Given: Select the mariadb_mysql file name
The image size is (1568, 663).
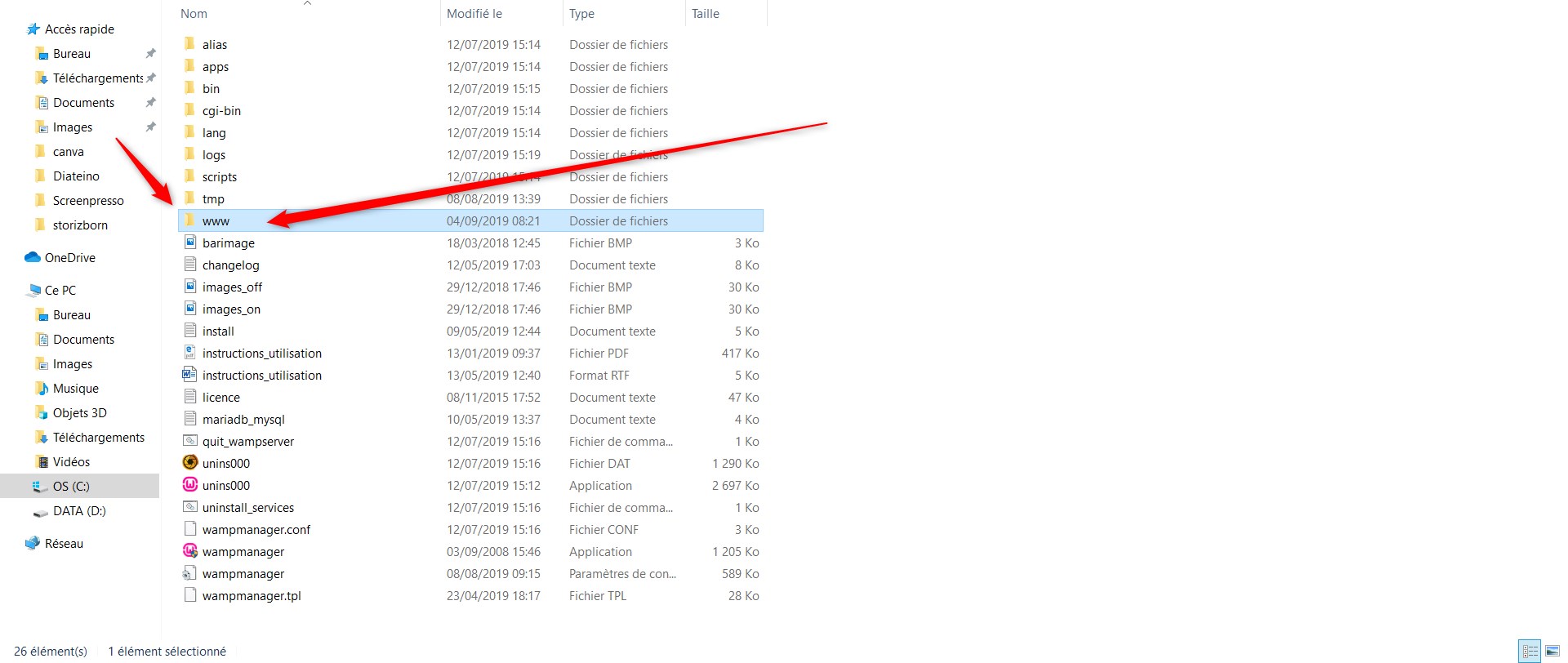Looking at the screenshot, I should click(x=243, y=419).
